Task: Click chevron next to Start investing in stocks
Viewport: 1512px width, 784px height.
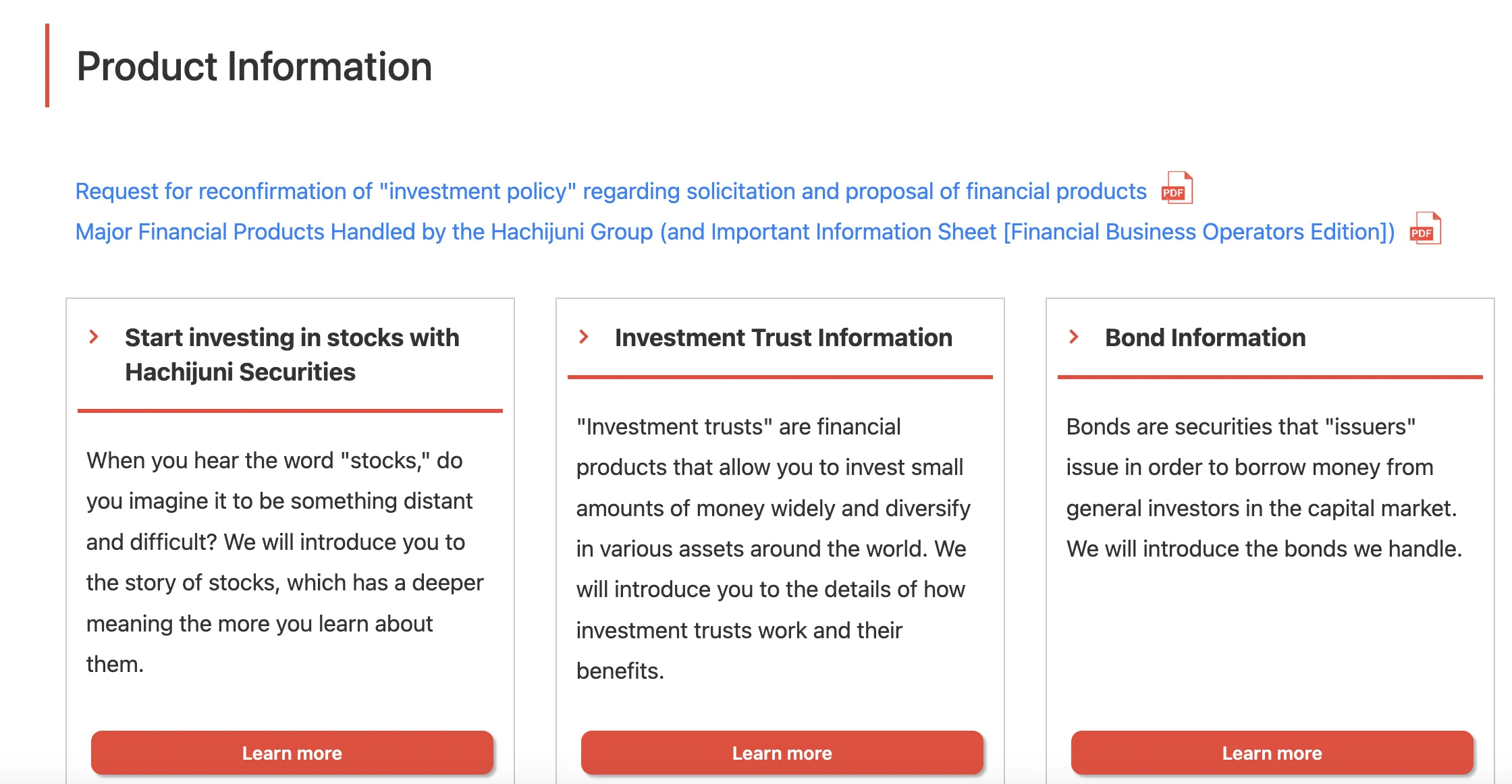Action: [94, 337]
